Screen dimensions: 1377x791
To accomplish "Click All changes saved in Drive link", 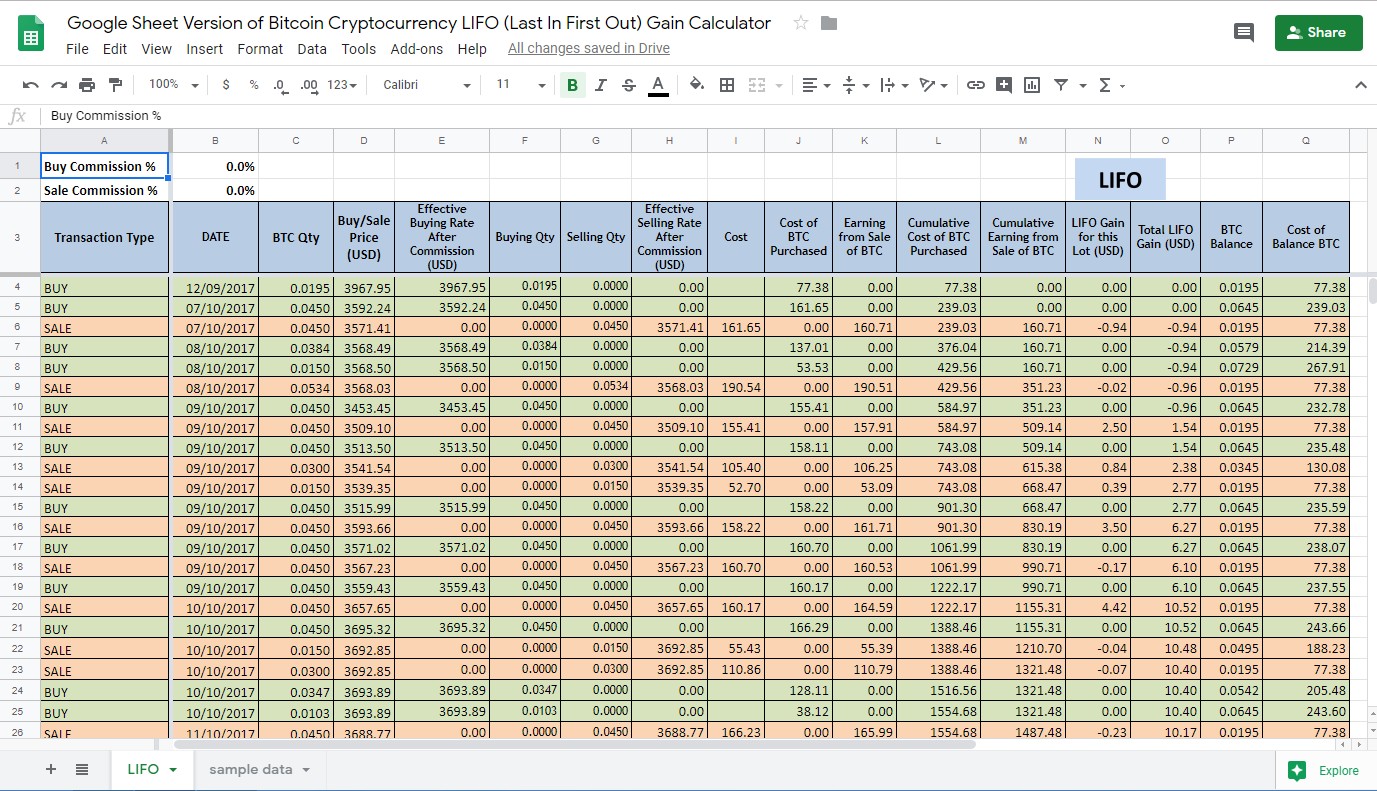I will click(x=589, y=48).
